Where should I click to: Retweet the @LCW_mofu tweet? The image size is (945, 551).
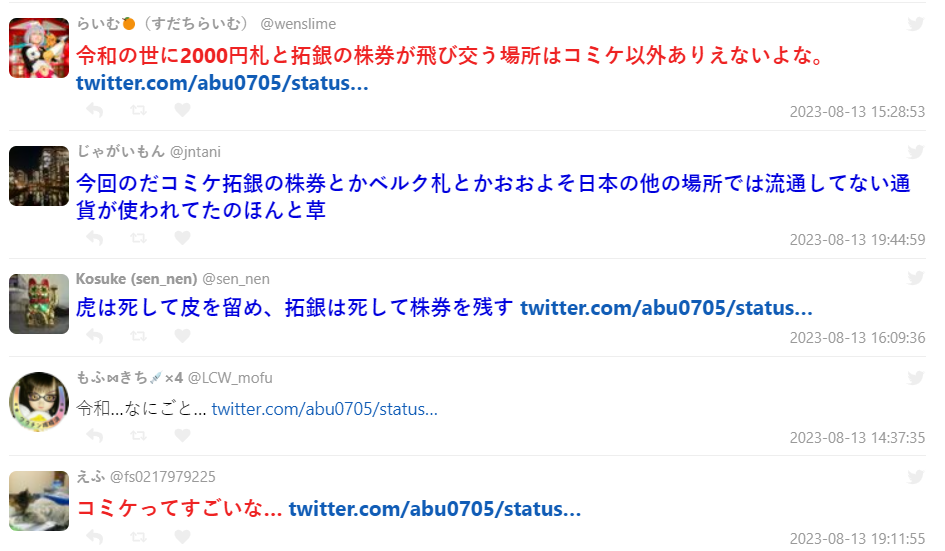pyautogui.click(x=139, y=435)
